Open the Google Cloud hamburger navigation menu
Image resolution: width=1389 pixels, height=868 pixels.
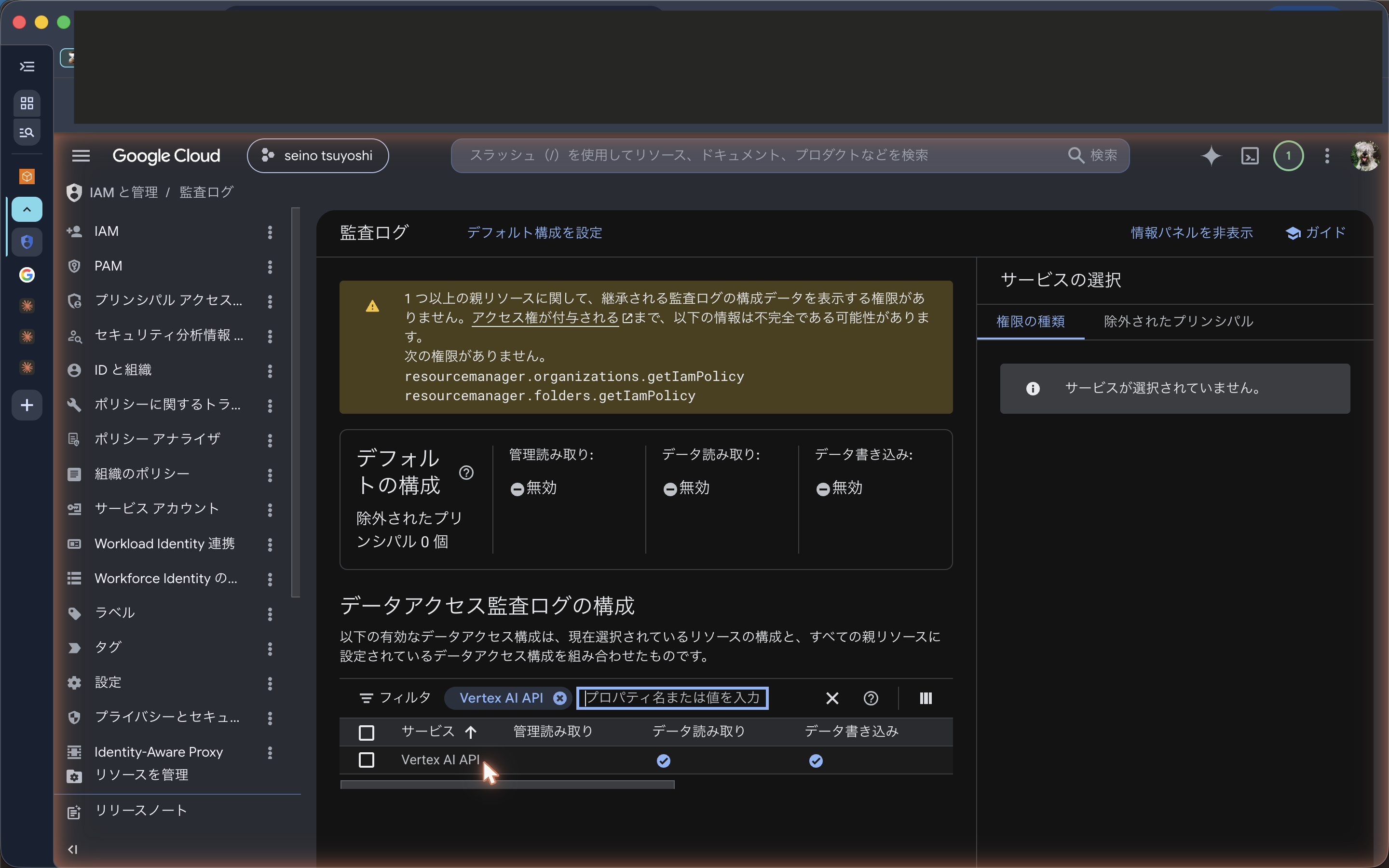coord(81,156)
